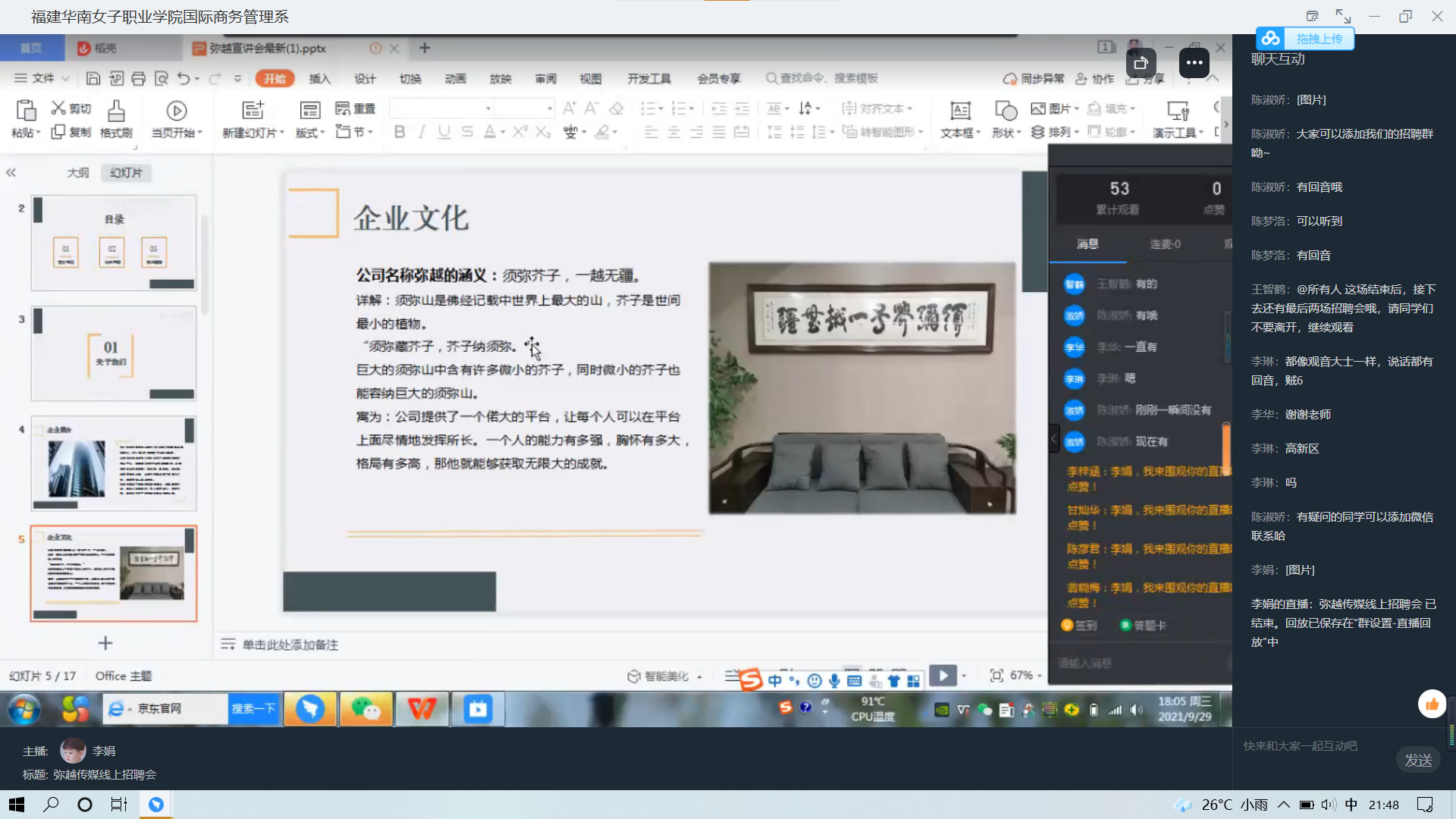The width and height of the screenshot is (1456, 819).
Task: Switch to the 连麦·0 chat tab
Action: click(x=1165, y=244)
